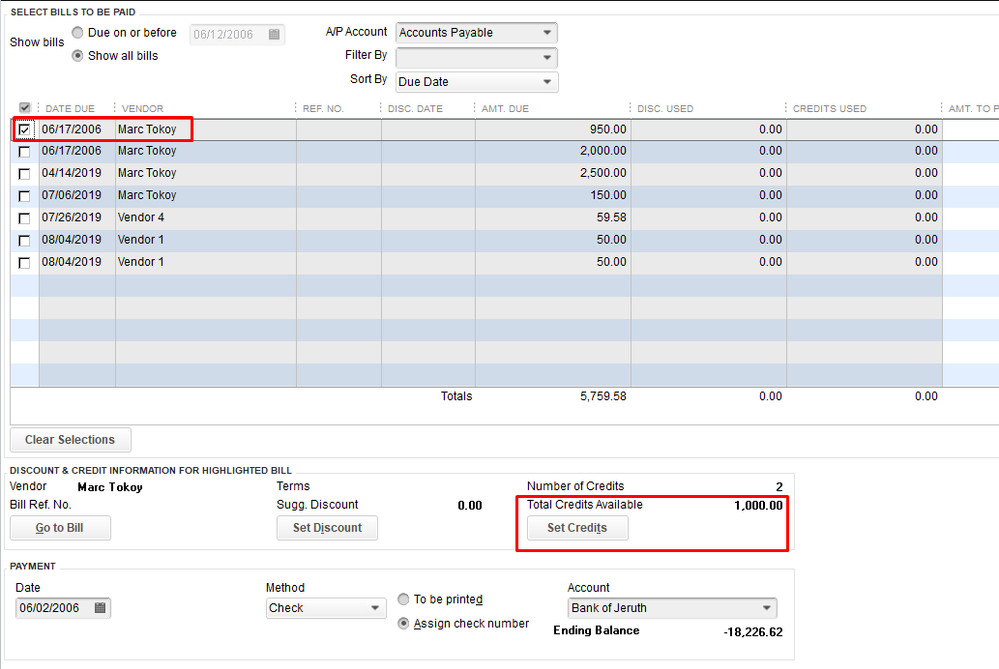Choose the 'Show all bills' radio button
This screenshot has height=669, width=999.
pyautogui.click(x=78, y=56)
